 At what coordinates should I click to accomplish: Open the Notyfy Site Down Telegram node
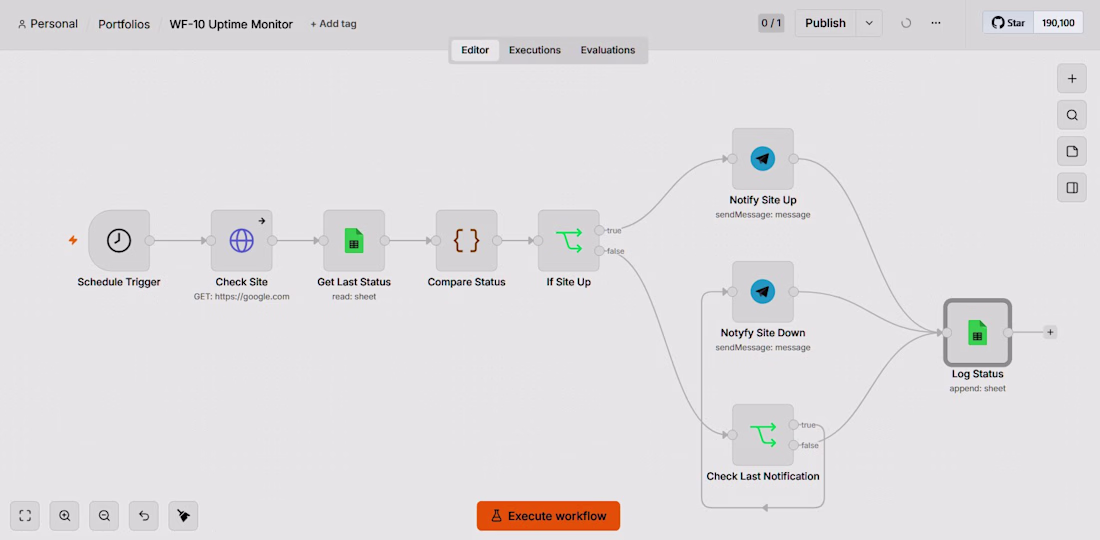[x=763, y=292]
